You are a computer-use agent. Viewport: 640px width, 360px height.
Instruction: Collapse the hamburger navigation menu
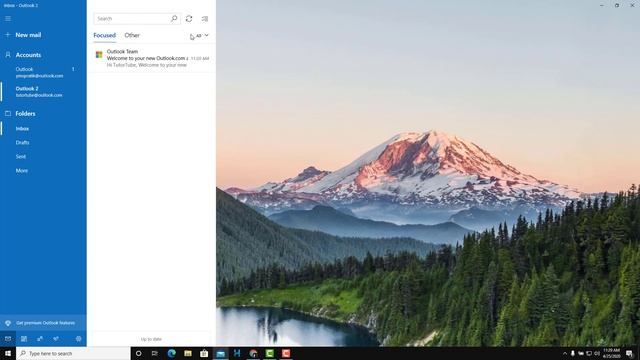[x=8, y=18]
